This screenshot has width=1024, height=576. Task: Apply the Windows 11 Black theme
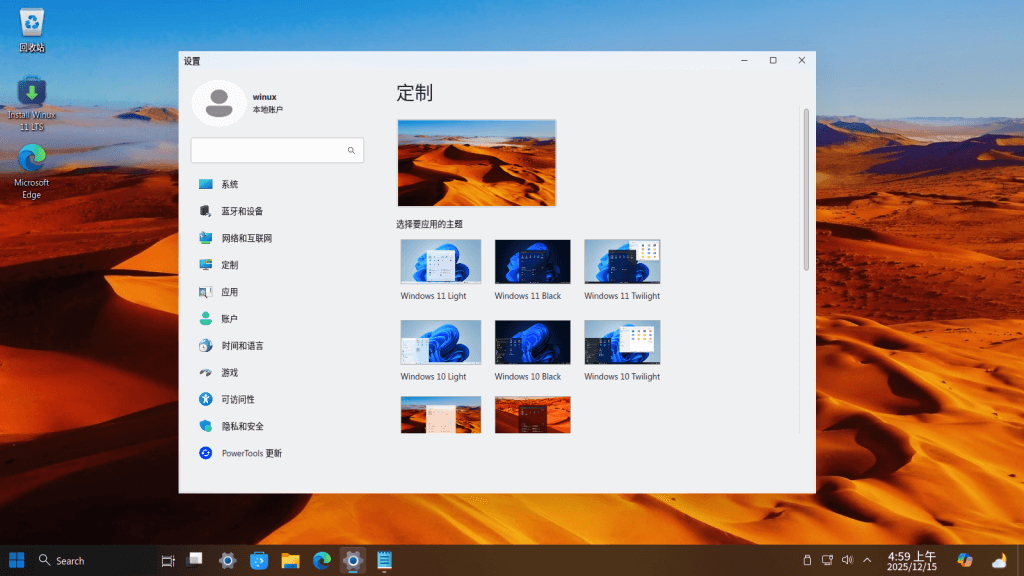tap(532, 270)
